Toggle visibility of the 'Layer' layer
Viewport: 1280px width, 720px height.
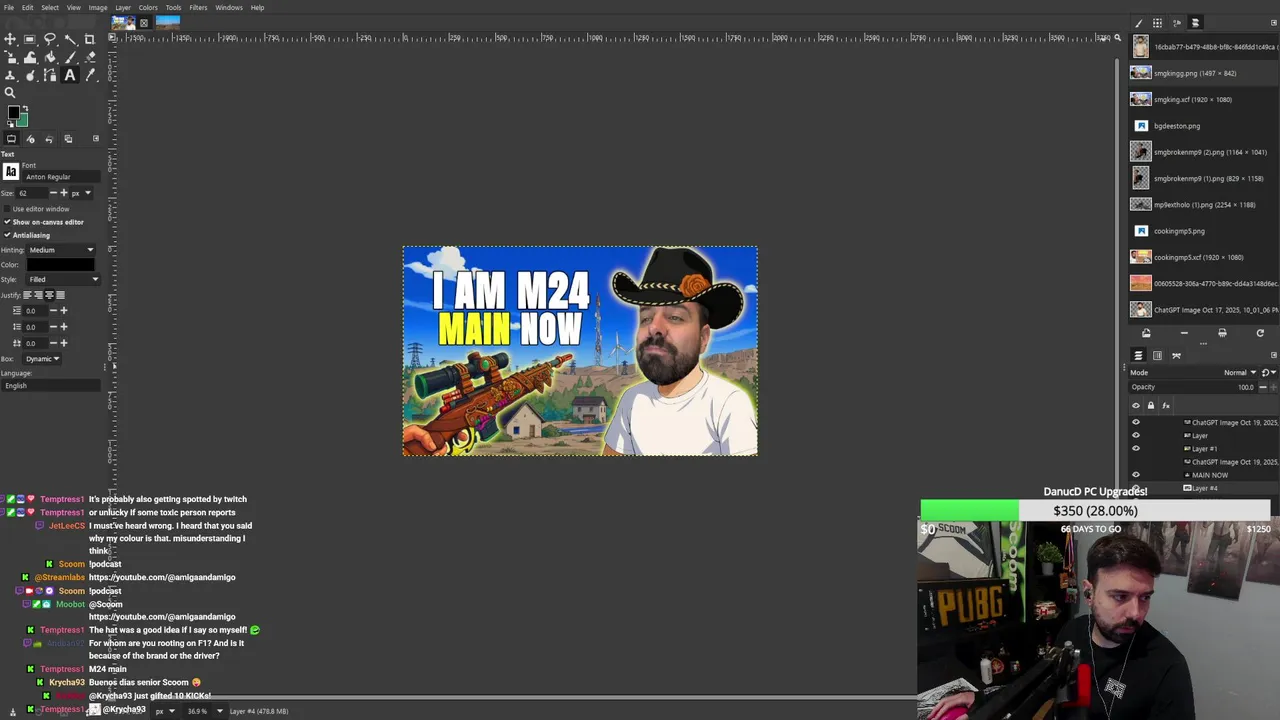1136,435
